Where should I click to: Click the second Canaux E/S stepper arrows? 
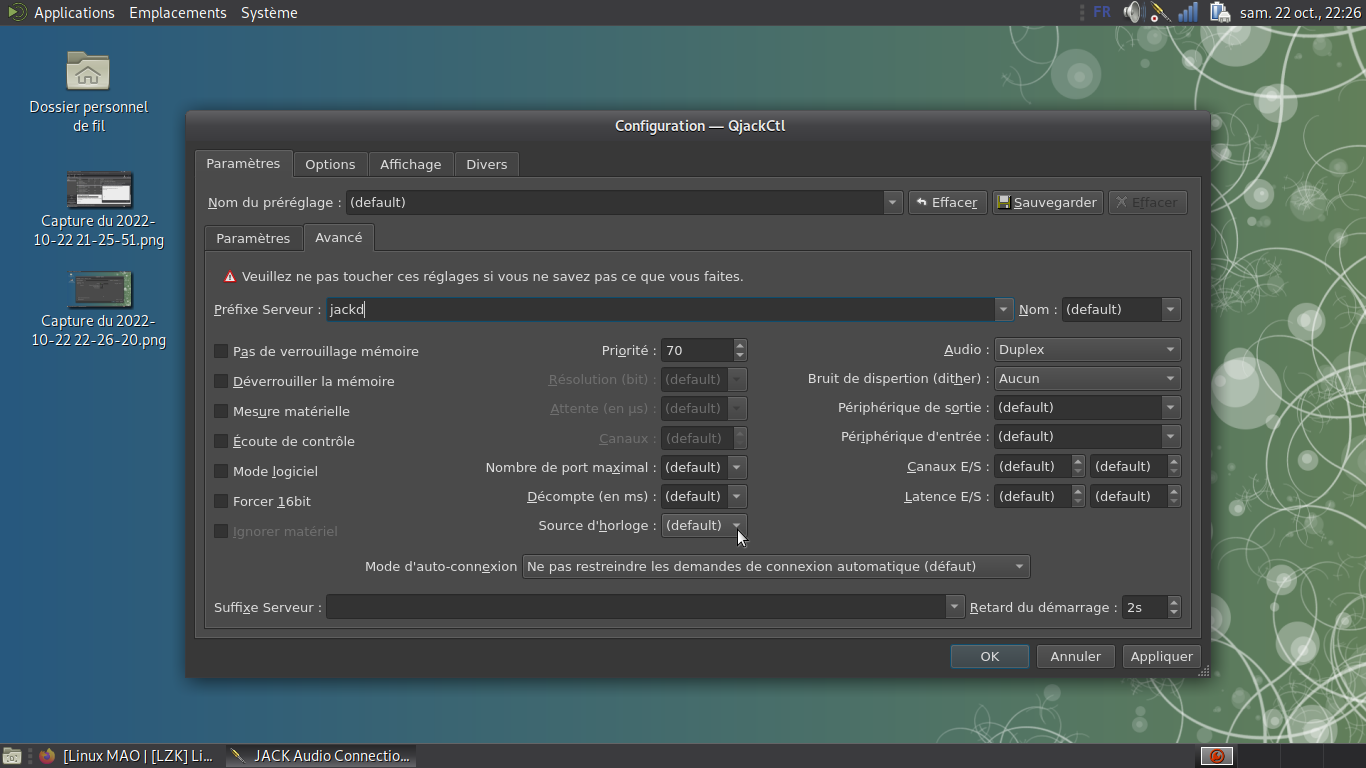(1174, 466)
